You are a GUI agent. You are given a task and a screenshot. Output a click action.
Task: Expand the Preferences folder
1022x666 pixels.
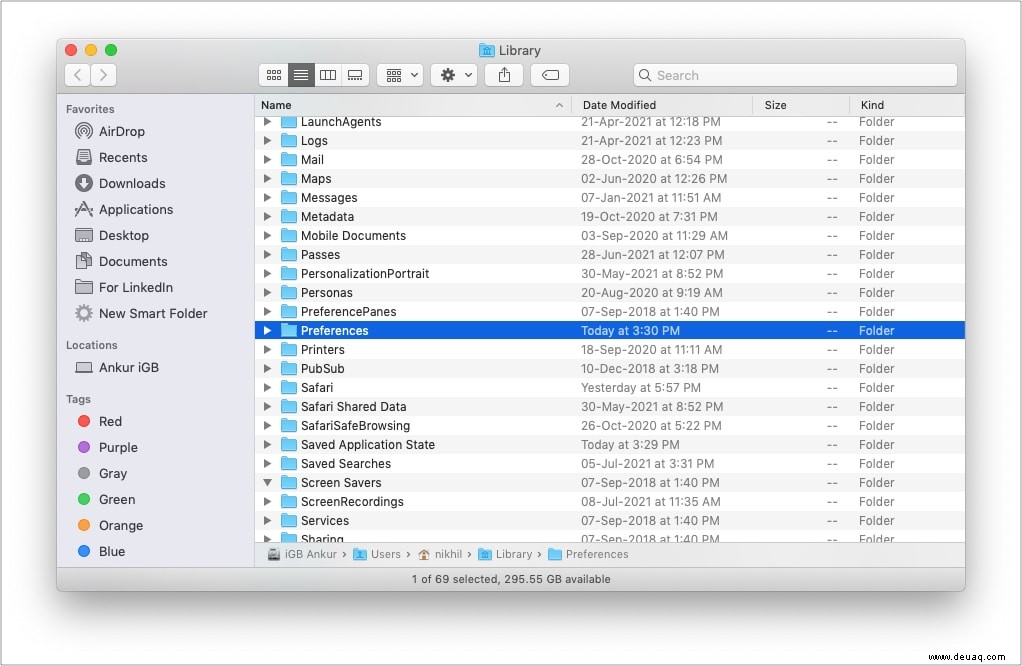click(267, 331)
